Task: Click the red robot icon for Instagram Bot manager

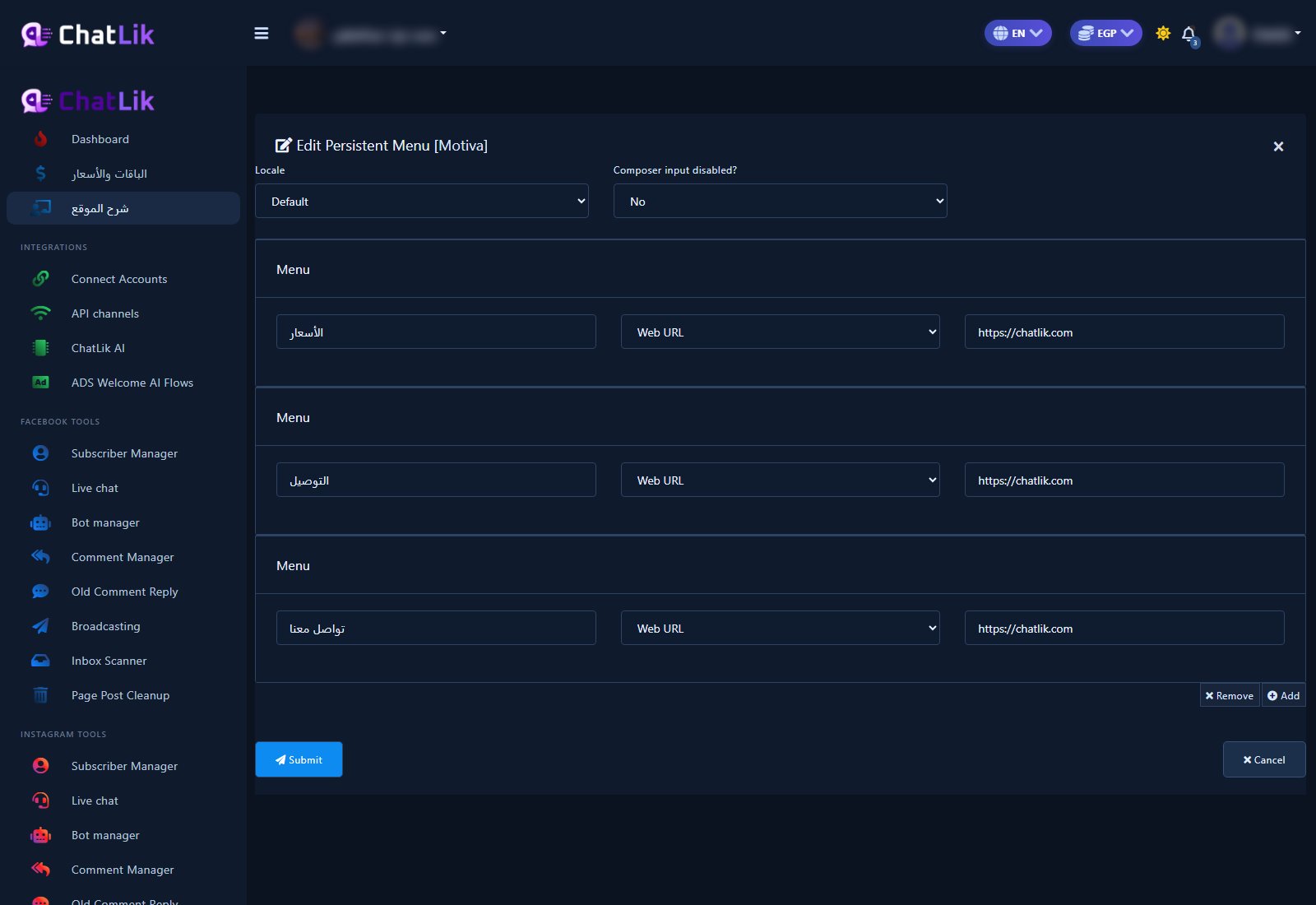Action: (x=40, y=835)
